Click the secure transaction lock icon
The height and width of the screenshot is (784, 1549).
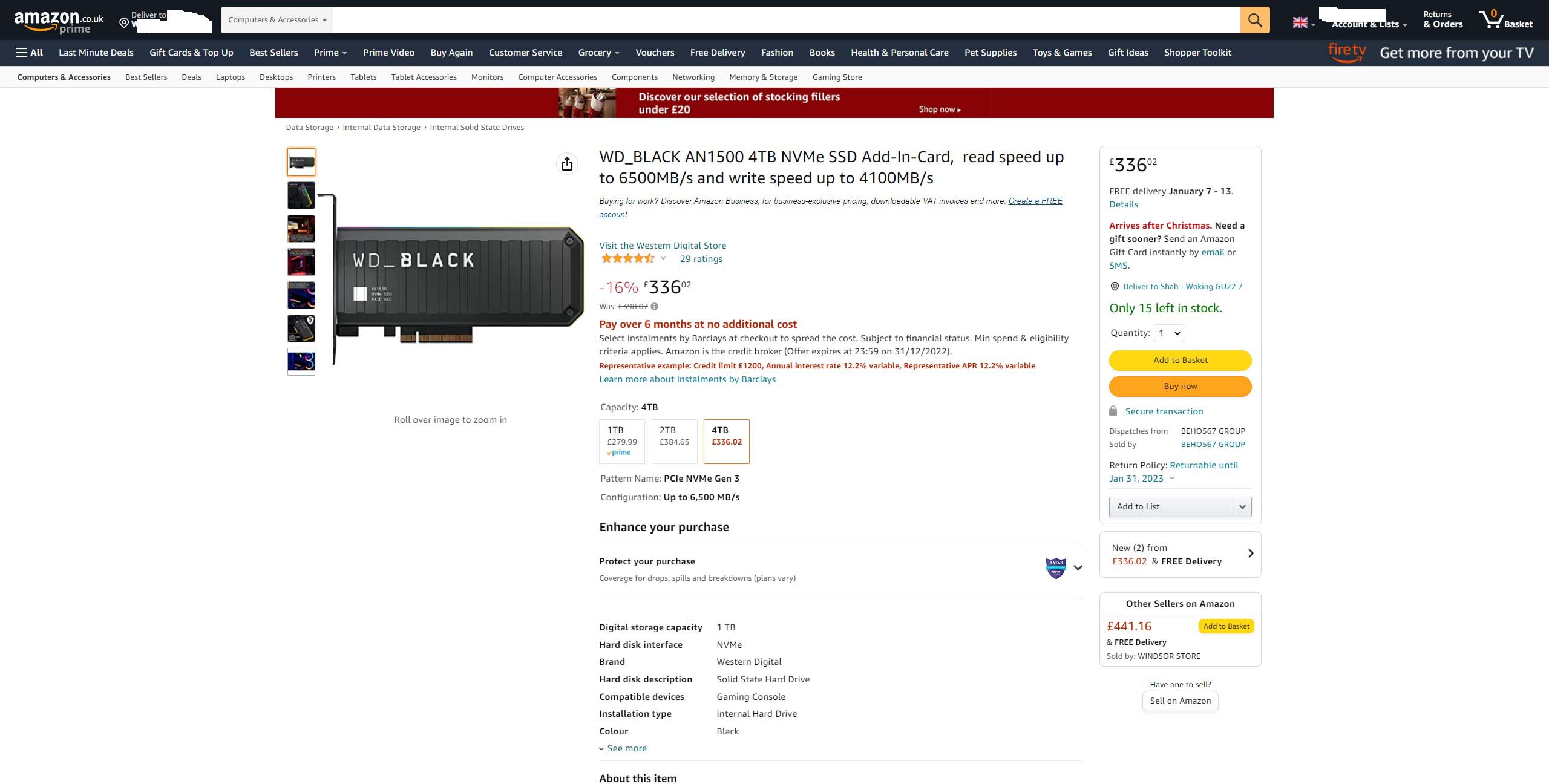pos(1113,412)
